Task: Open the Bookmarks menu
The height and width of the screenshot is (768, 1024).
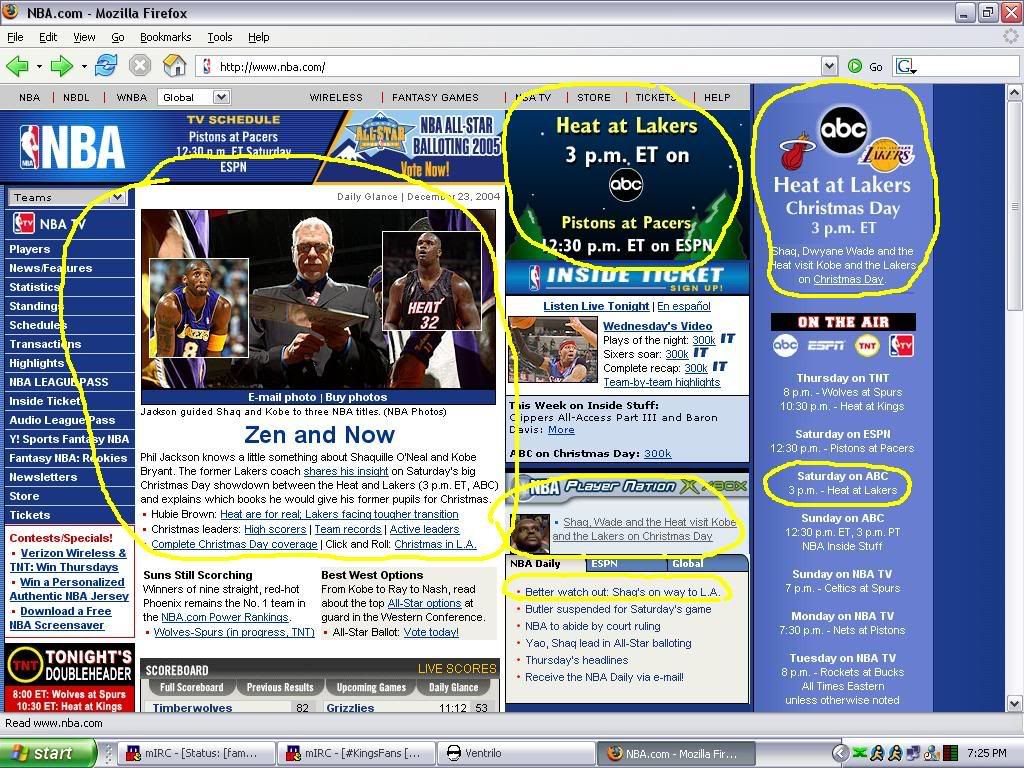Action: pyautogui.click(x=165, y=37)
